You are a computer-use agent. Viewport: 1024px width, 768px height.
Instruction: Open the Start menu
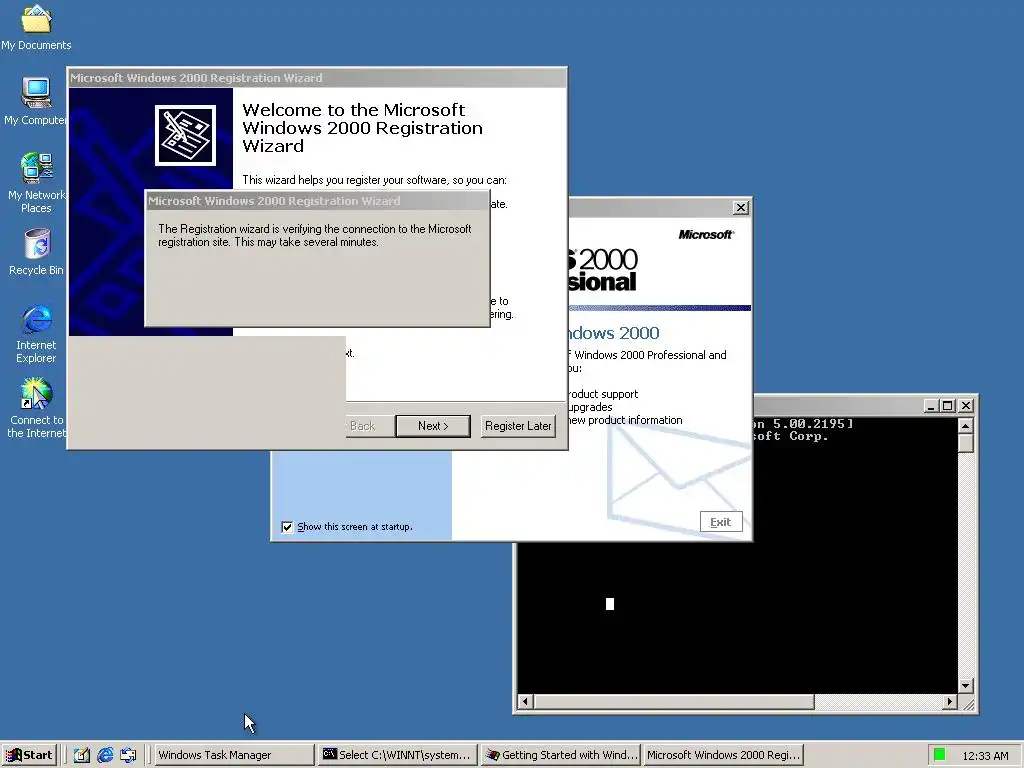tap(29, 755)
